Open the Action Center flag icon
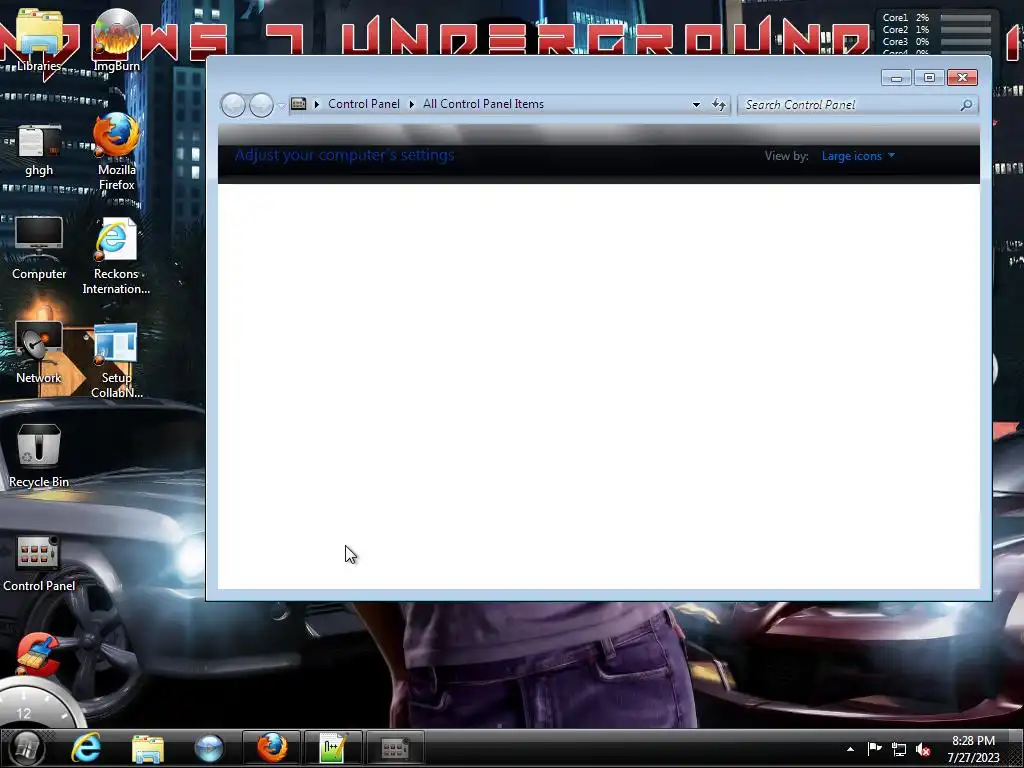The image size is (1024, 768). [874, 748]
